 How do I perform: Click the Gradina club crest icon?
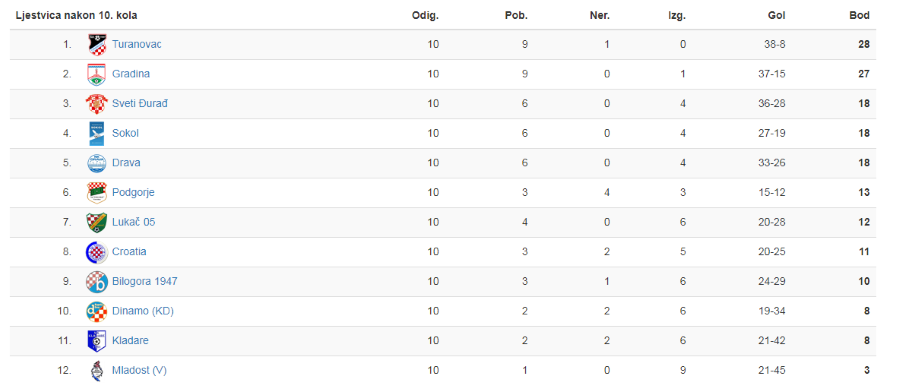96,74
